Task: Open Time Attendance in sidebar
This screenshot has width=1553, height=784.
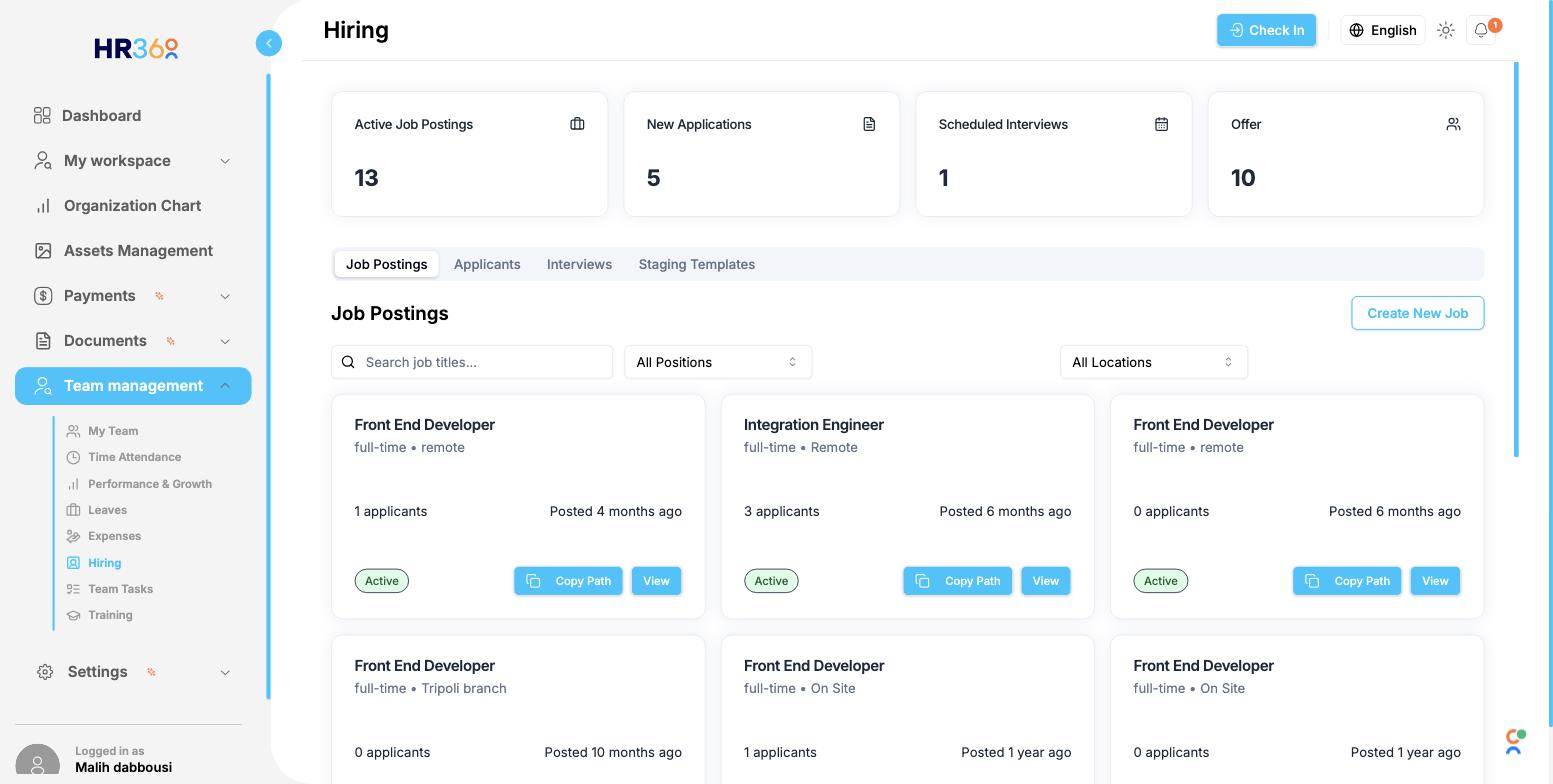Action: coord(134,457)
